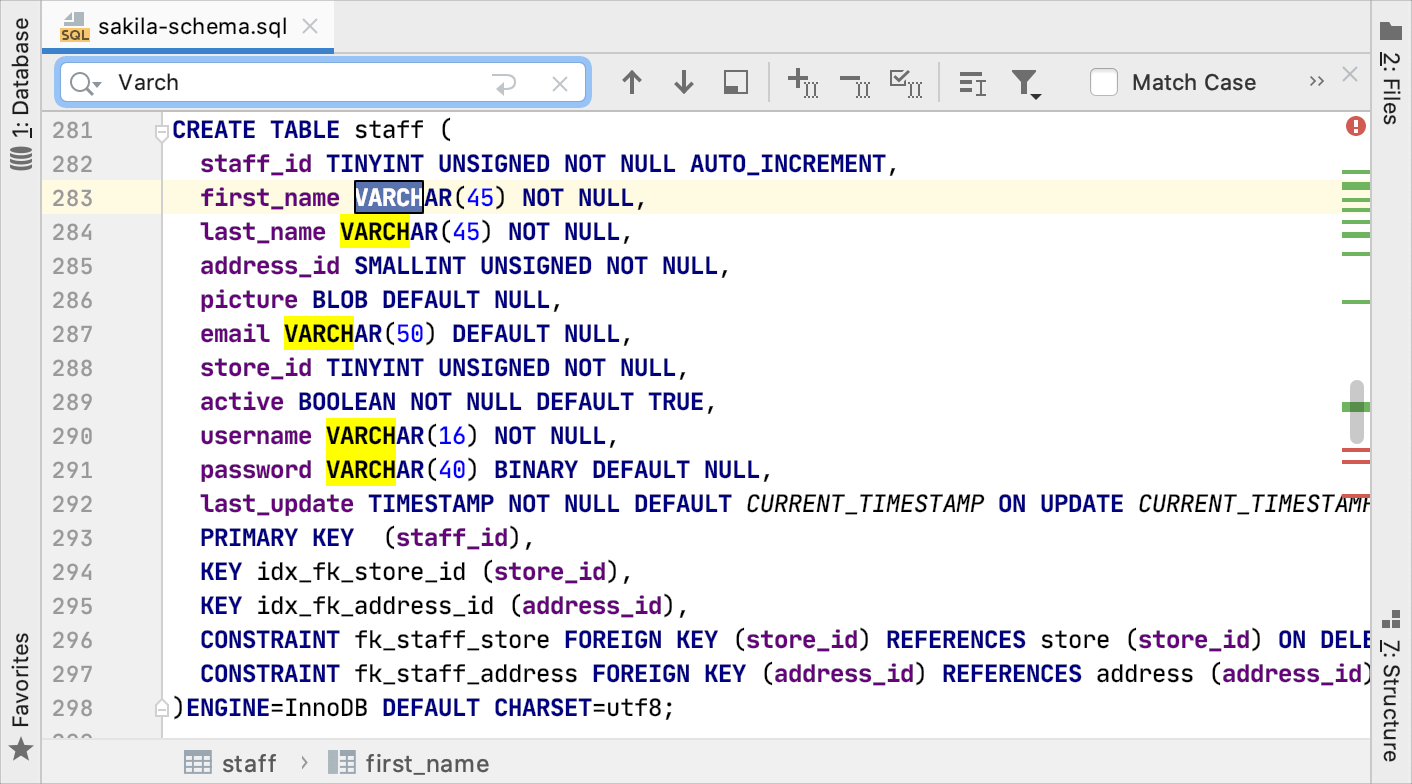Screen dimensions: 1412x784
Task: Click the error indicator above the scrollbar
Action: pos(1357,128)
